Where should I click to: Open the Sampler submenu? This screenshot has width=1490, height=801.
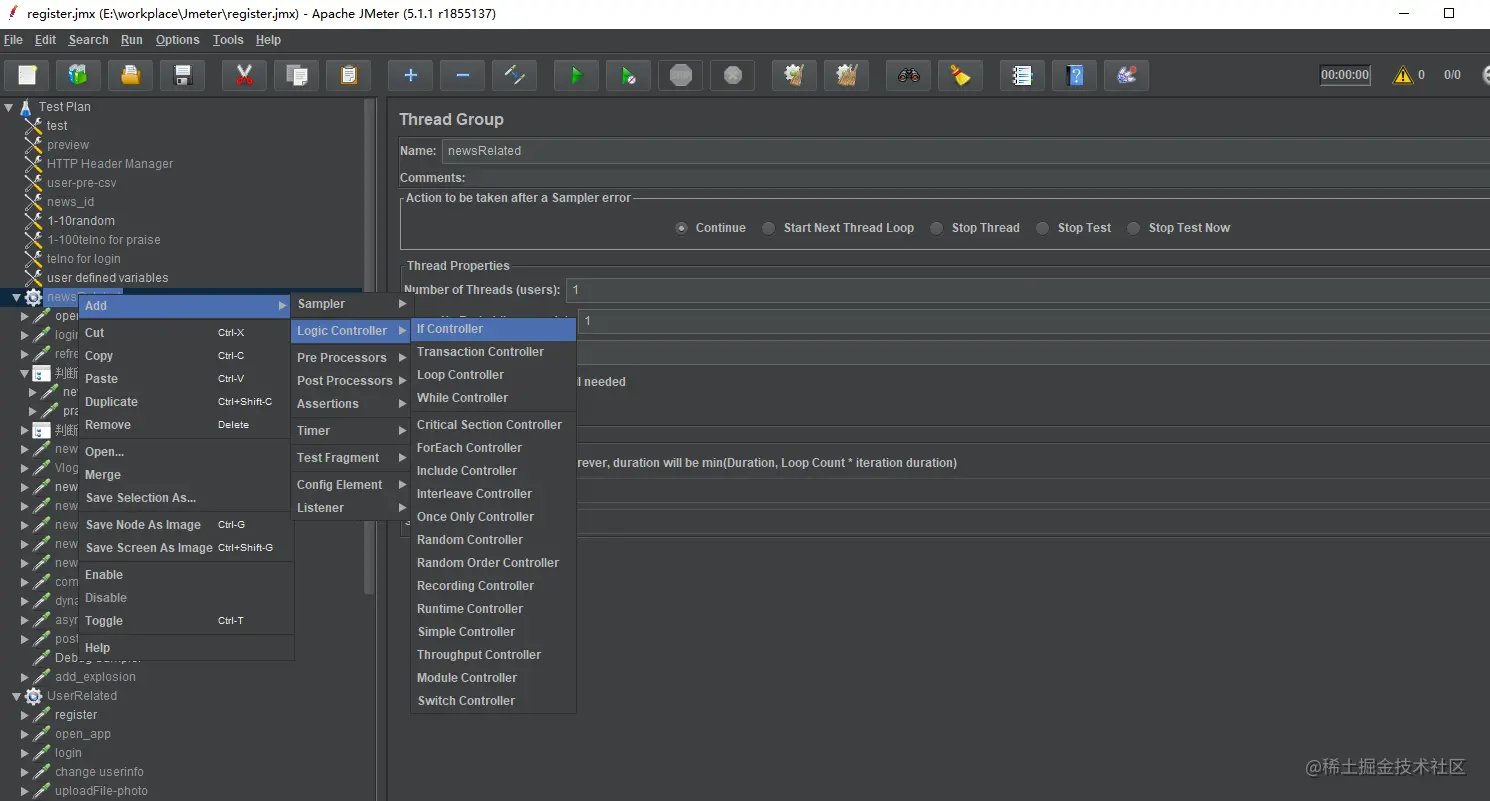351,304
